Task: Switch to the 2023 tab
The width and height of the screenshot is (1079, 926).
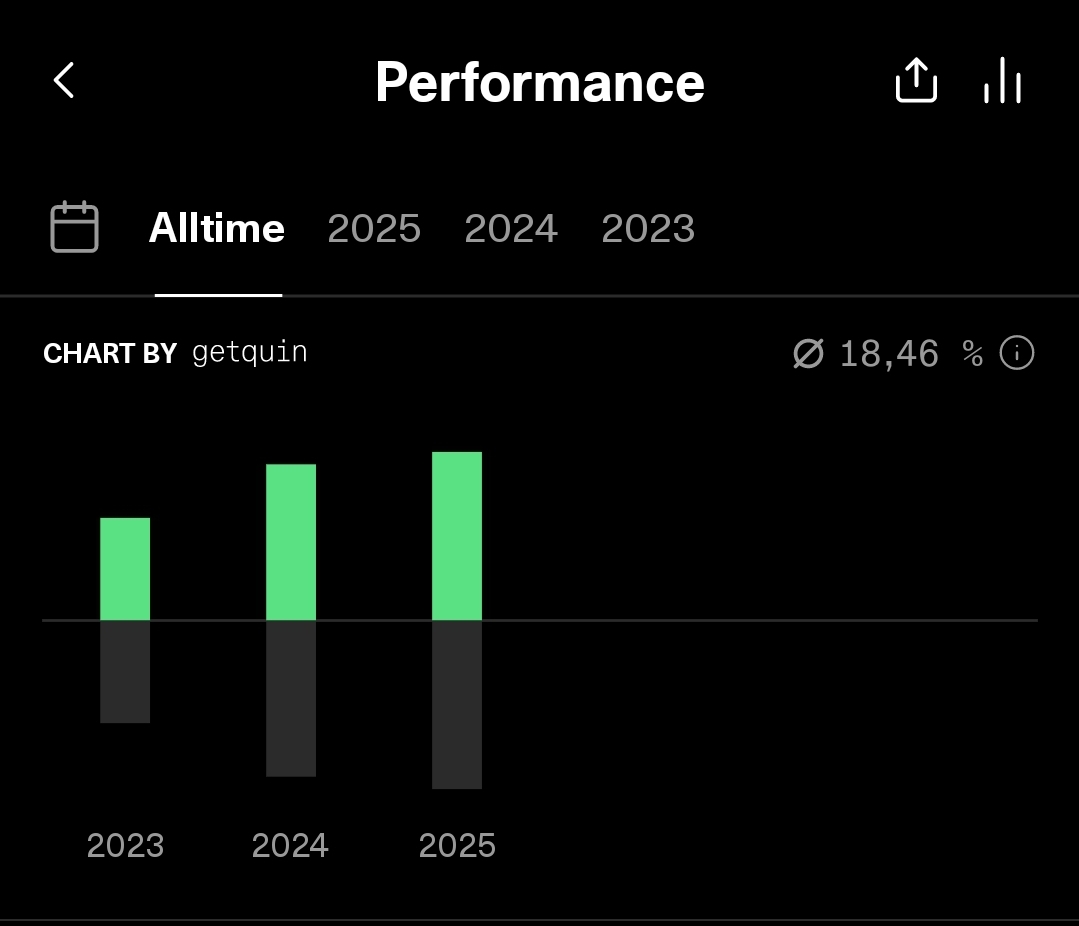Action: coord(648,229)
